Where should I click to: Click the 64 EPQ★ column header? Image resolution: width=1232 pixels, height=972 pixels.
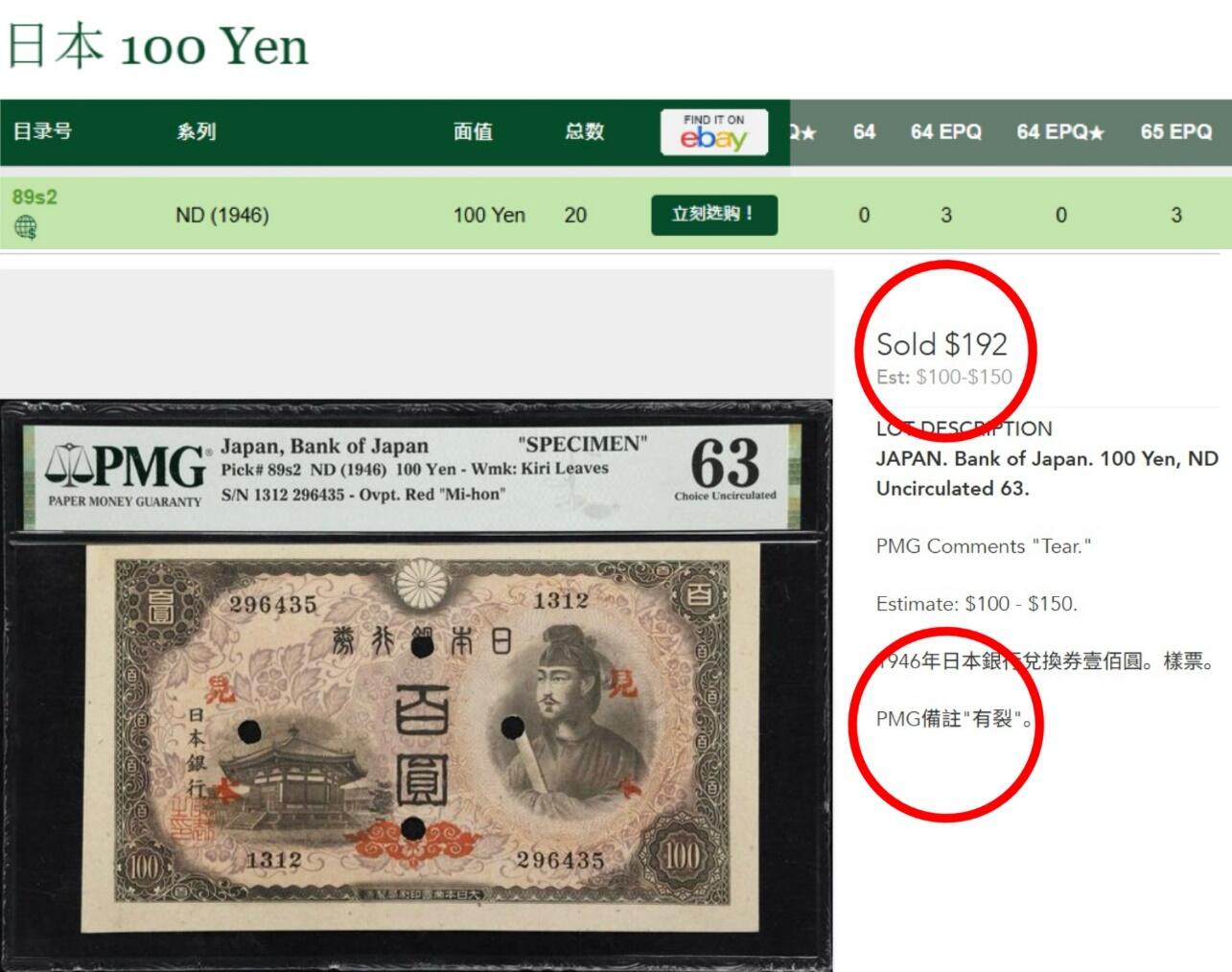click(1060, 131)
